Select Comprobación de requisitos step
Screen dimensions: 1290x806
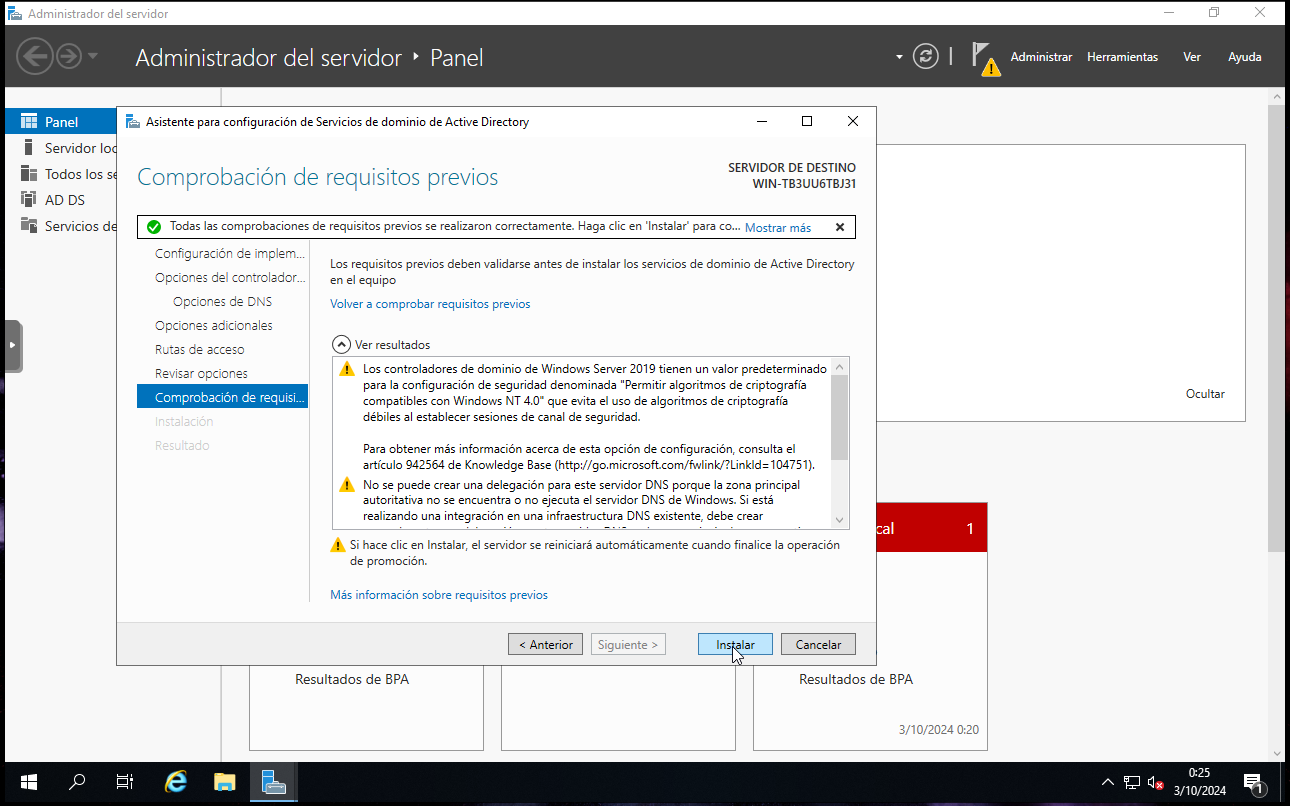(222, 398)
